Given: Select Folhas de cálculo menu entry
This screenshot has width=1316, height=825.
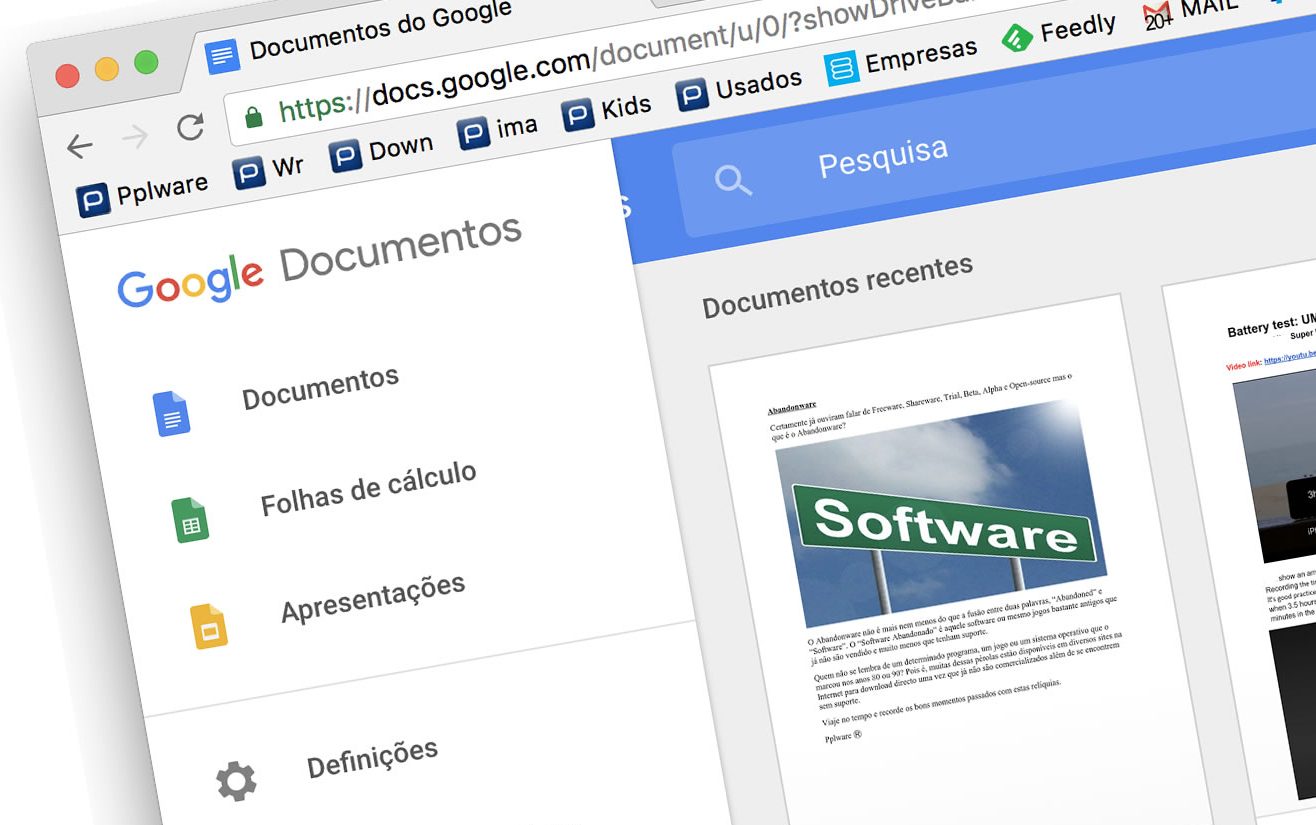Looking at the screenshot, I should pyautogui.click(x=368, y=489).
